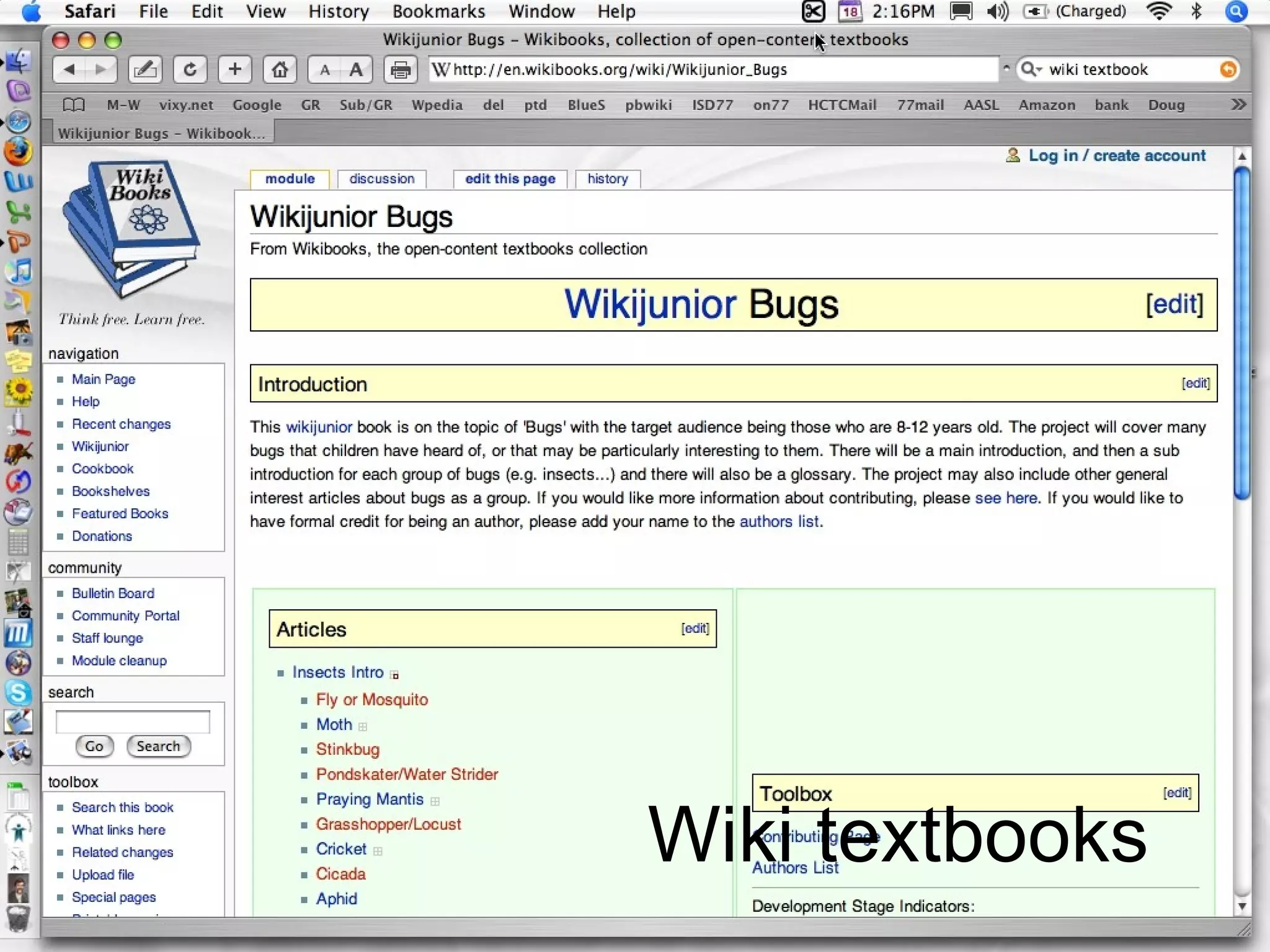Launch Firefox from the Dock
This screenshot has width=1270, height=952.
click(x=19, y=152)
